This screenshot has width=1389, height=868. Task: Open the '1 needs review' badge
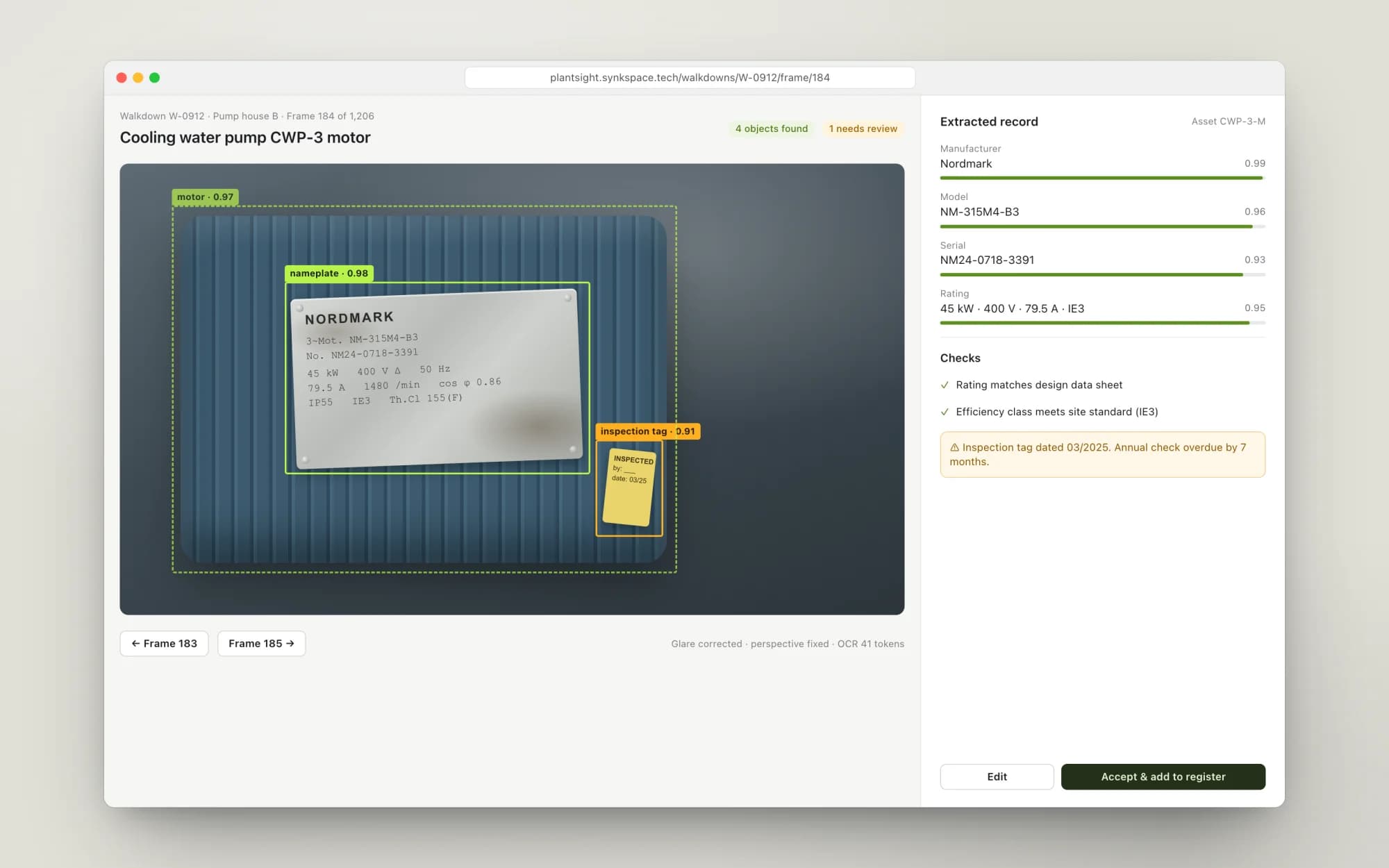[x=863, y=128]
